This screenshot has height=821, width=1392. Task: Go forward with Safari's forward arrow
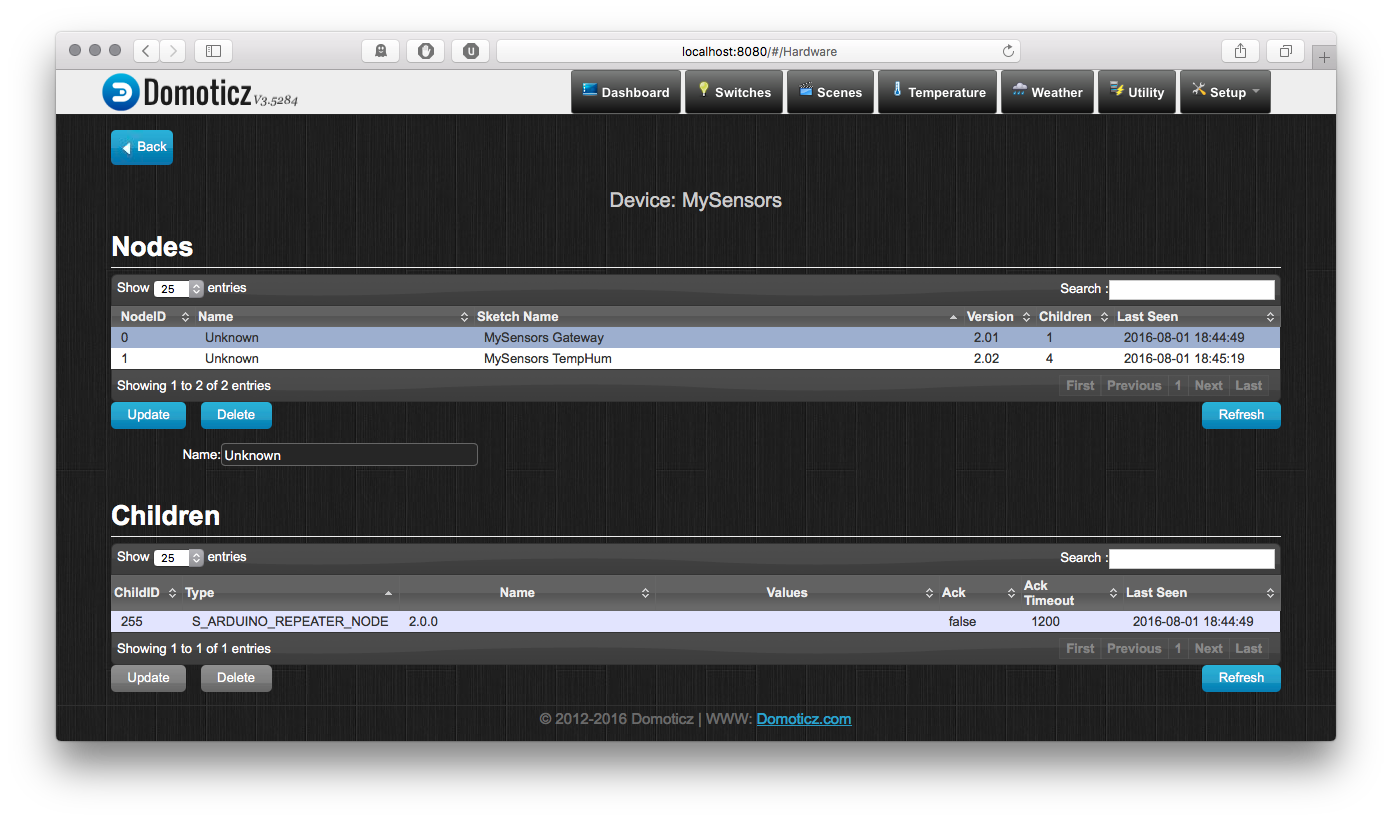(173, 51)
